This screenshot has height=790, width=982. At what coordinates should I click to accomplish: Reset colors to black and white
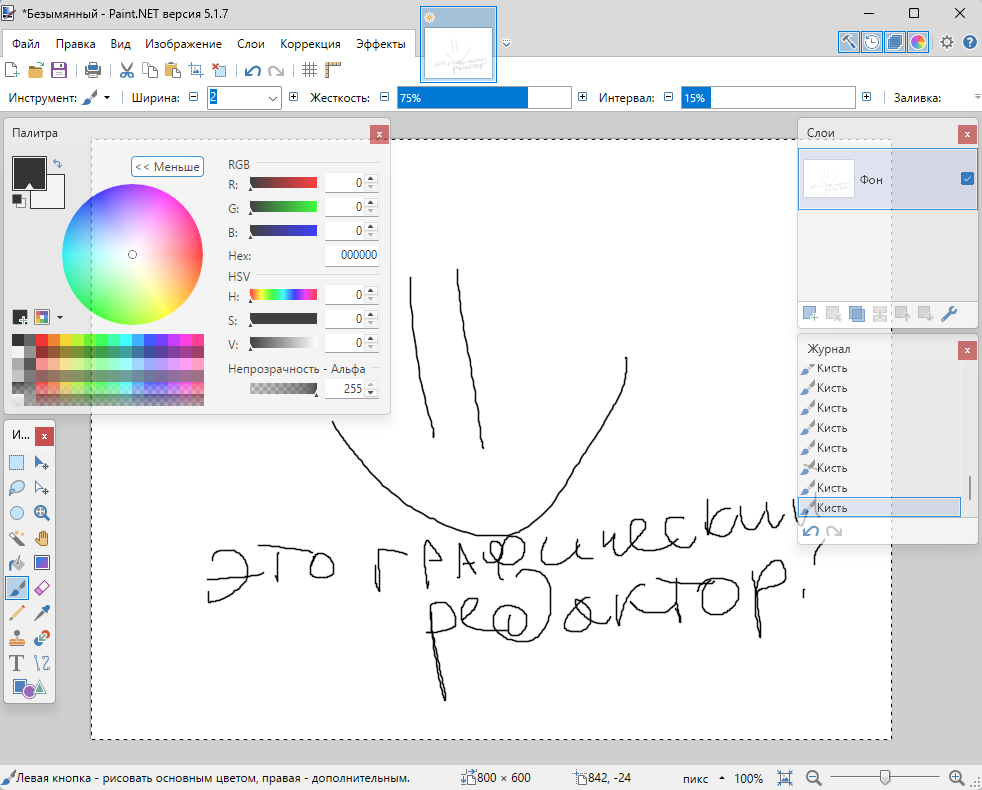(x=19, y=201)
